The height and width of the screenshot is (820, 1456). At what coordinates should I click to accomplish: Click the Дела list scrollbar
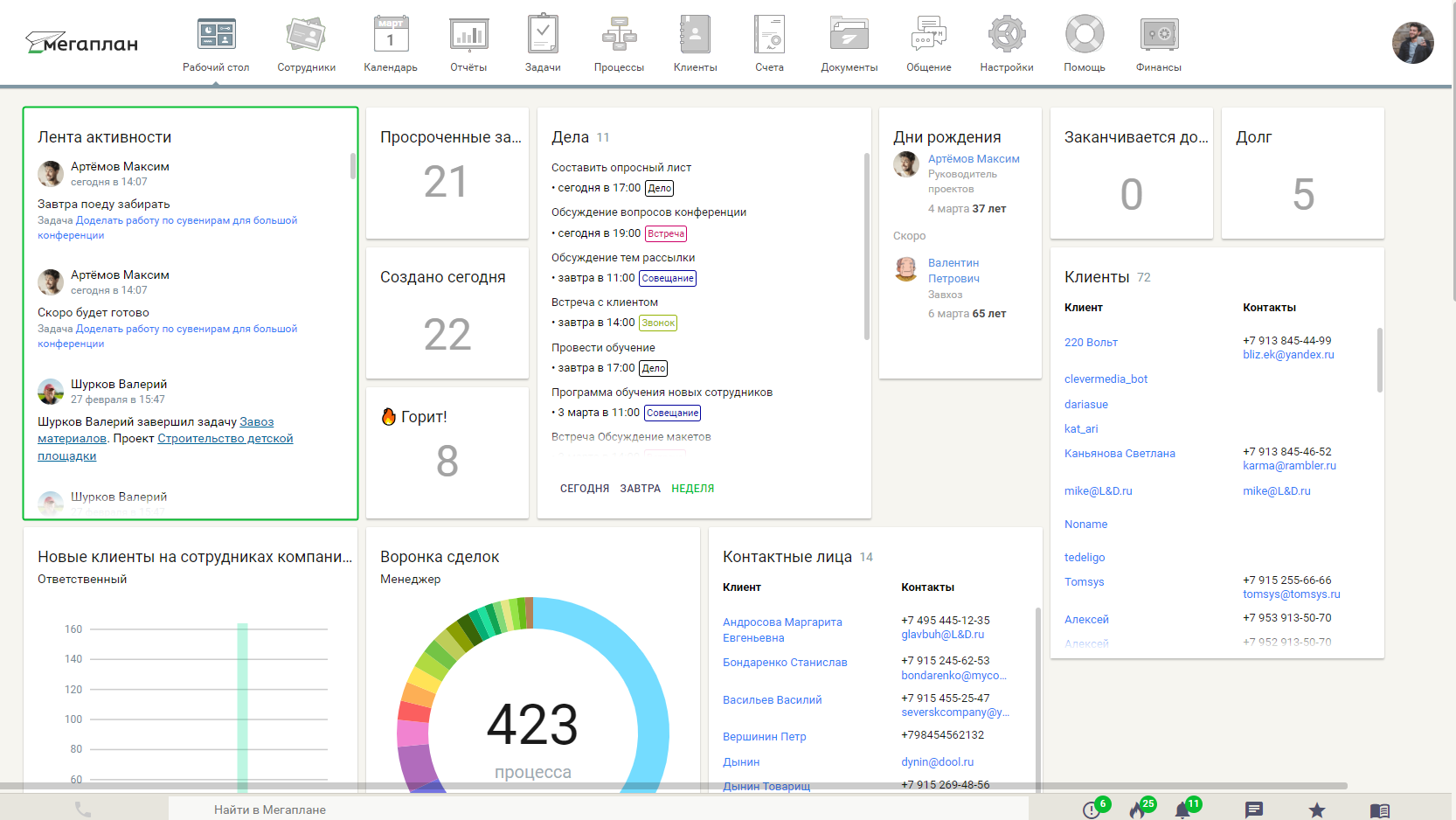(x=867, y=247)
